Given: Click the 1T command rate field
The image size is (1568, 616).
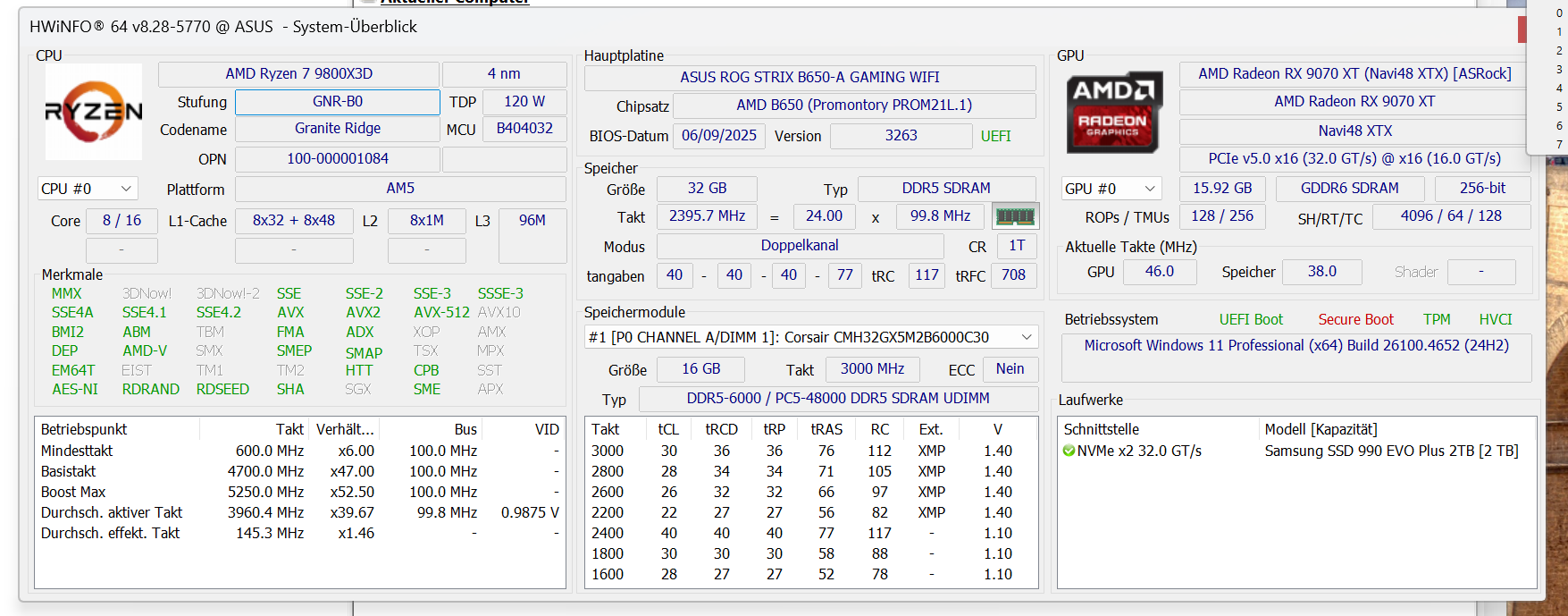Looking at the screenshot, I should click(1017, 246).
